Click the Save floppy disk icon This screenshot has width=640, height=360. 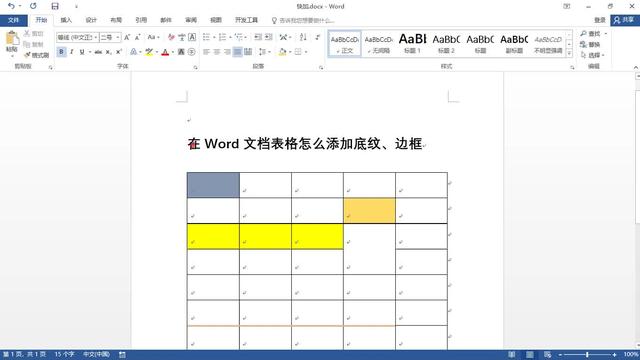(55, 6)
